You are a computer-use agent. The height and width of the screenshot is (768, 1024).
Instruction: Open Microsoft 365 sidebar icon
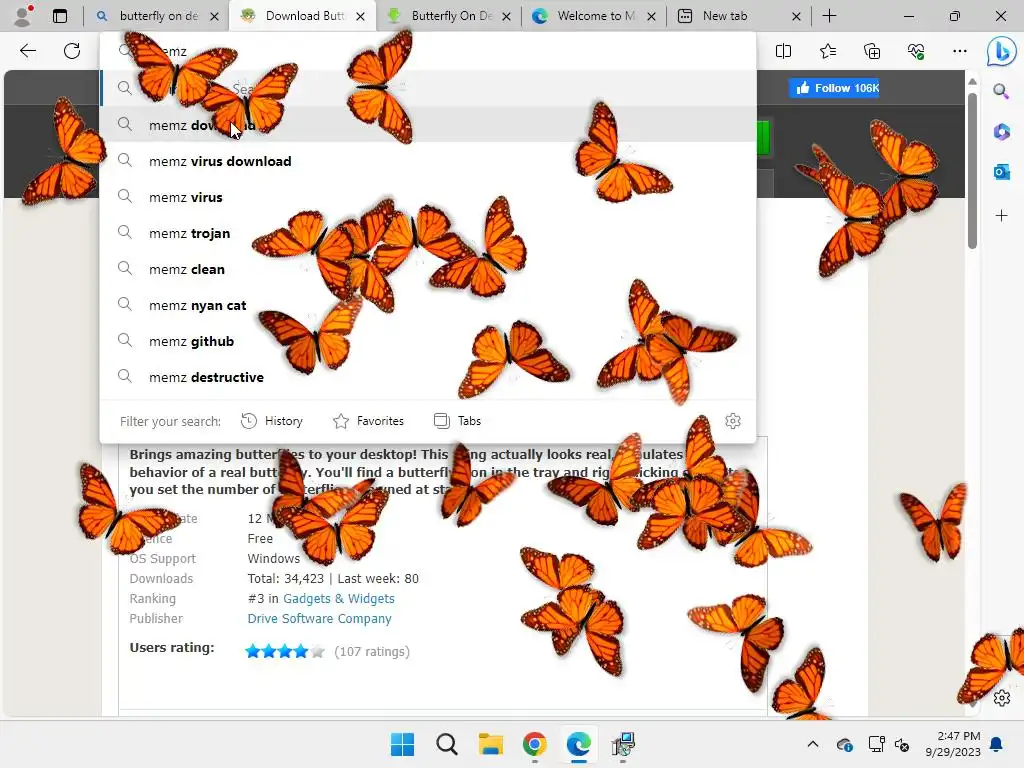click(1001, 131)
